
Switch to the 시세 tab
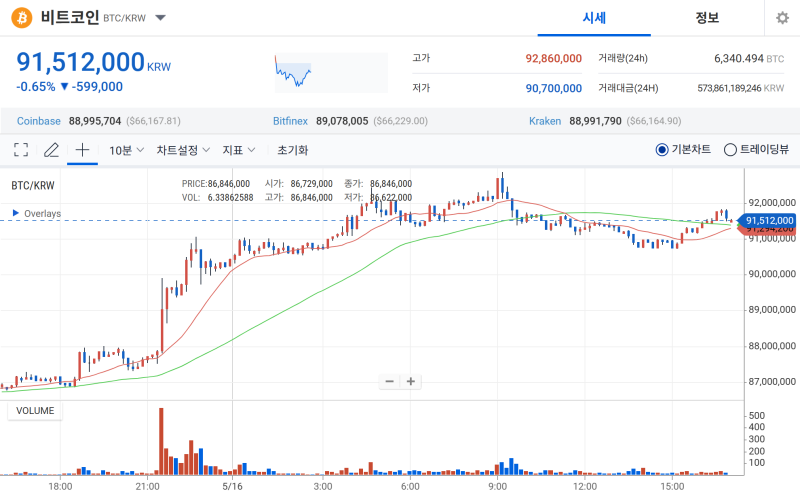click(x=594, y=18)
